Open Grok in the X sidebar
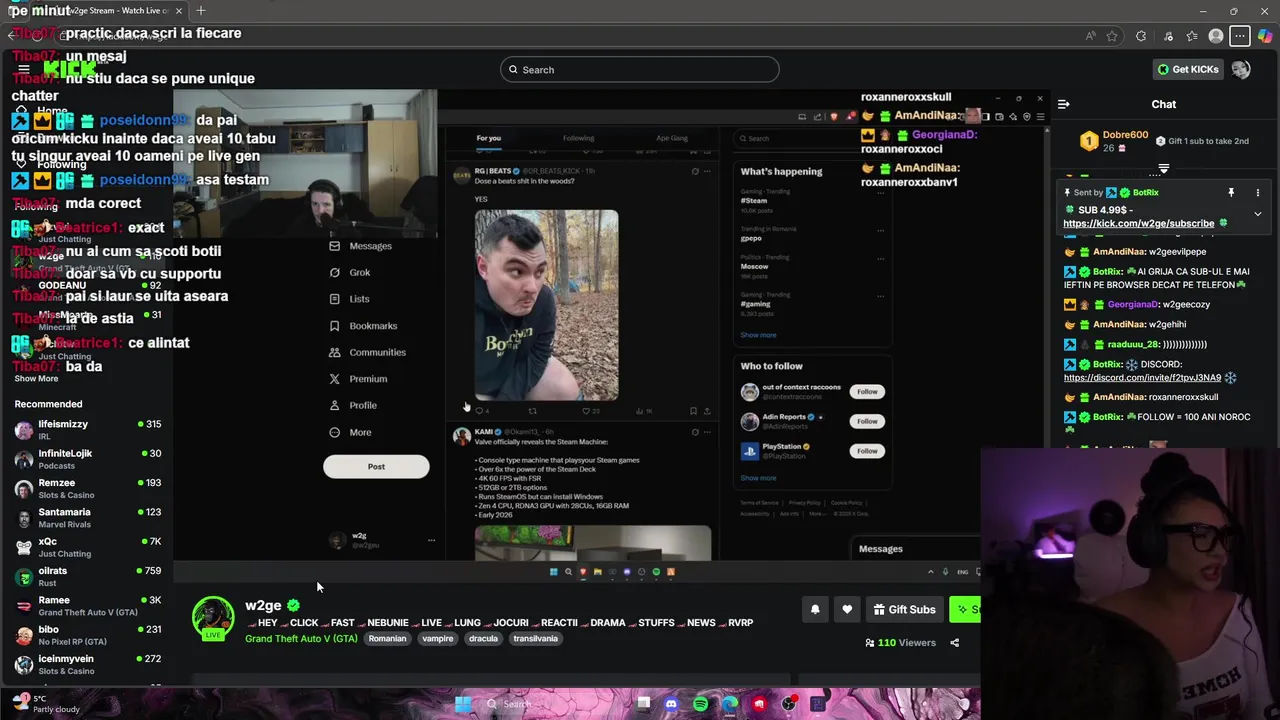Screen dimensions: 1280x720 tap(350, 272)
